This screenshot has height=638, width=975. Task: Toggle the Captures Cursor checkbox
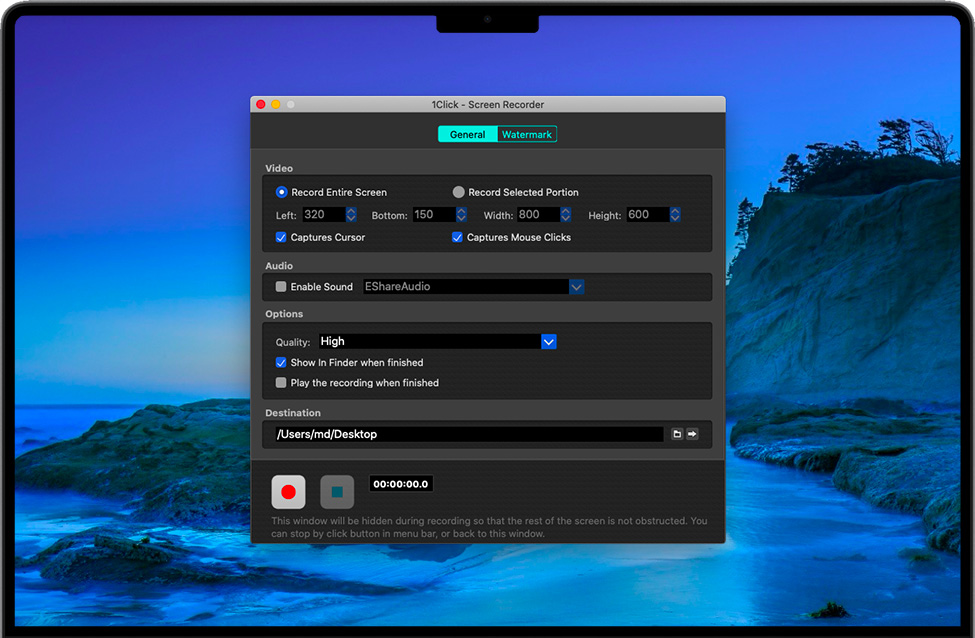pyautogui.click(x=281, y=238)
